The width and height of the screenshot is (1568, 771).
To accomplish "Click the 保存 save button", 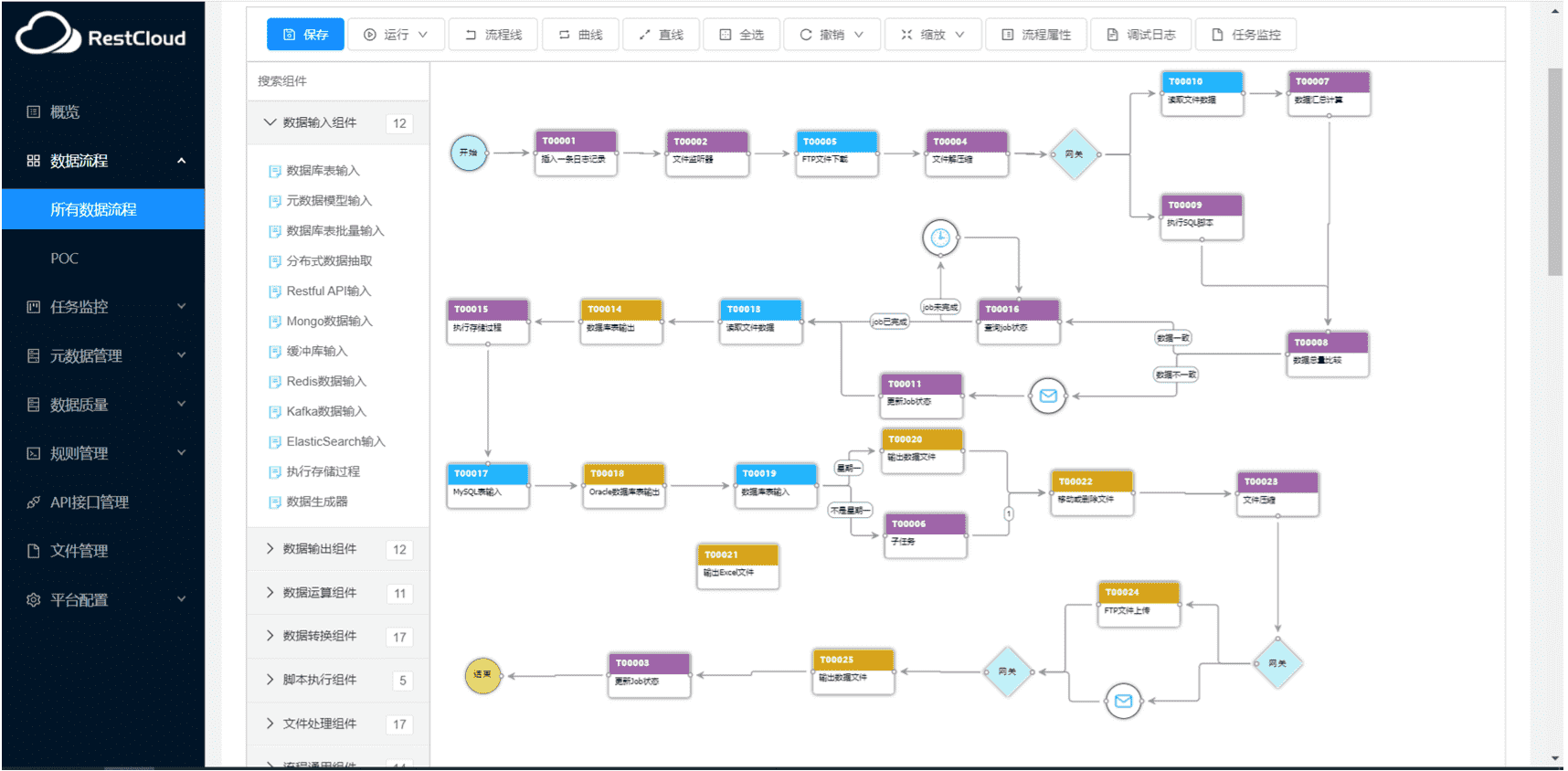I will tap(305, 35).
